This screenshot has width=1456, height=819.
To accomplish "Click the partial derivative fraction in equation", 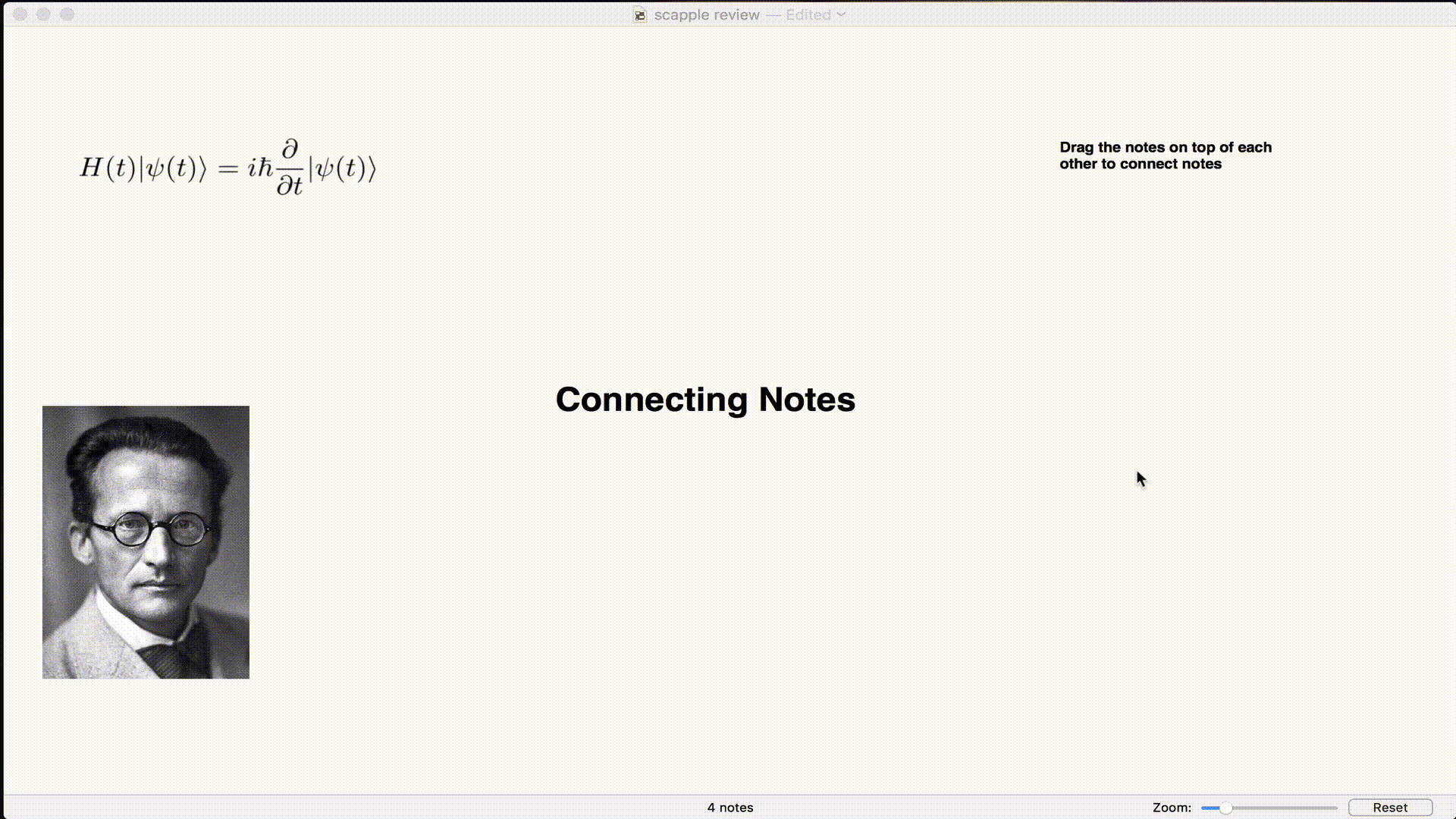I will [290, 168].
